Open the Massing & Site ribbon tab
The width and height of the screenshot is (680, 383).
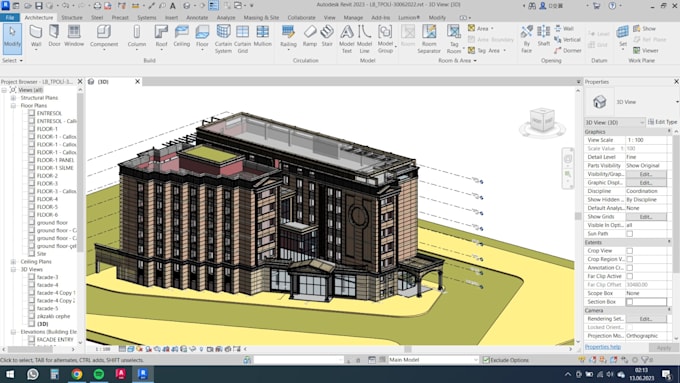(261, 17)
